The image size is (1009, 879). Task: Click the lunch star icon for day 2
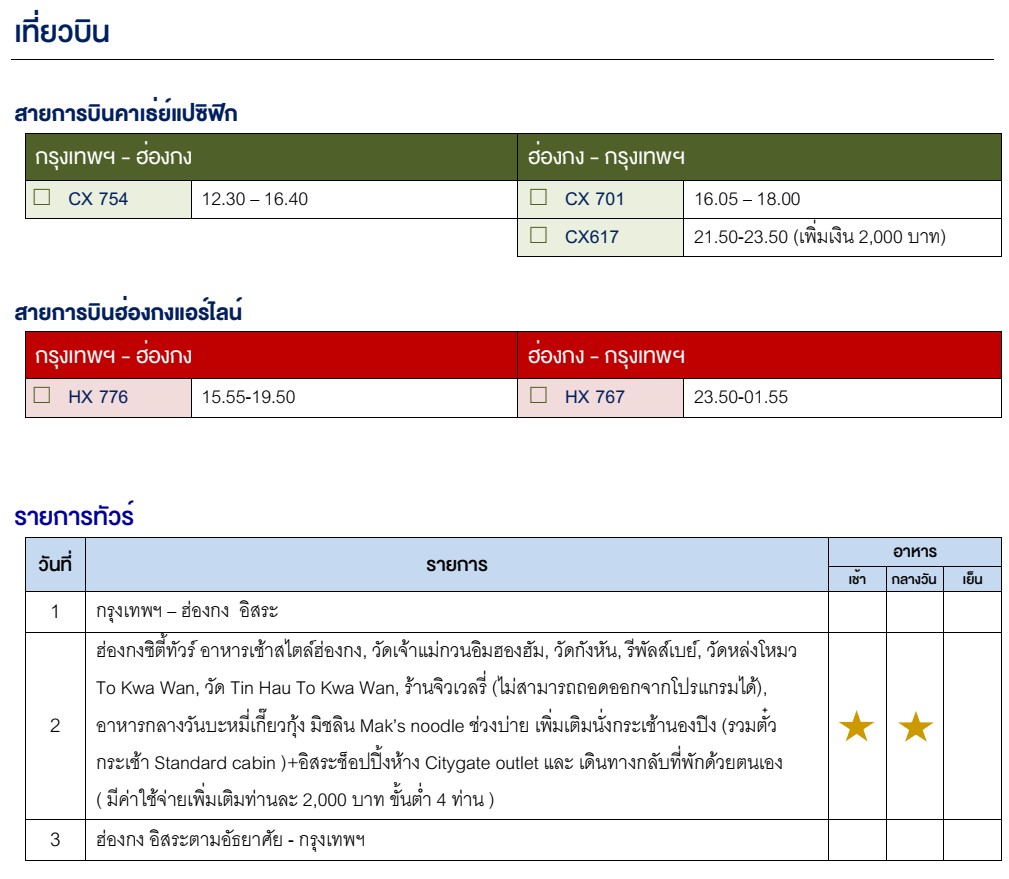click(x=915, y=726)
